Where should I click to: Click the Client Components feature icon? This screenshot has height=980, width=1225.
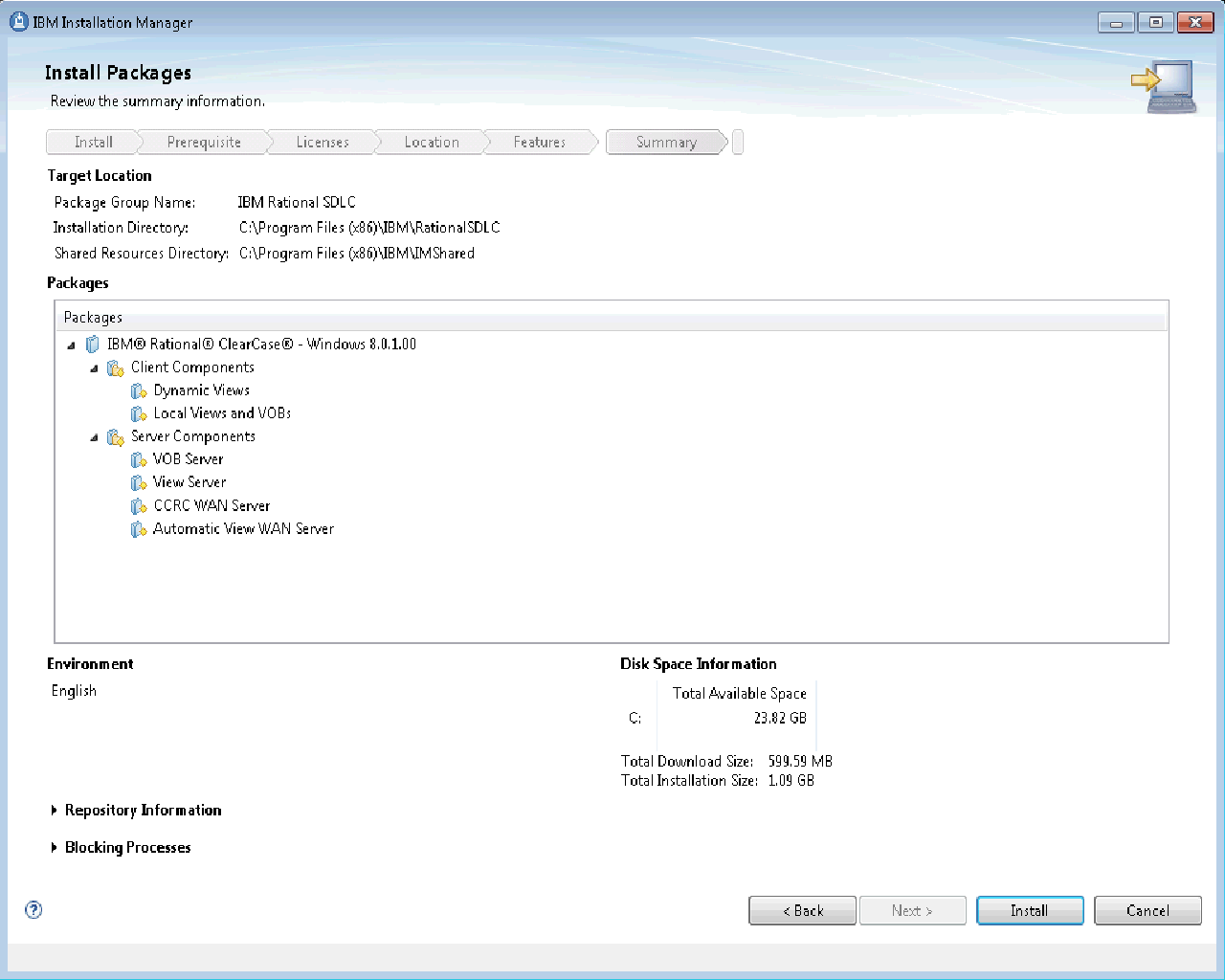(116, 368)
